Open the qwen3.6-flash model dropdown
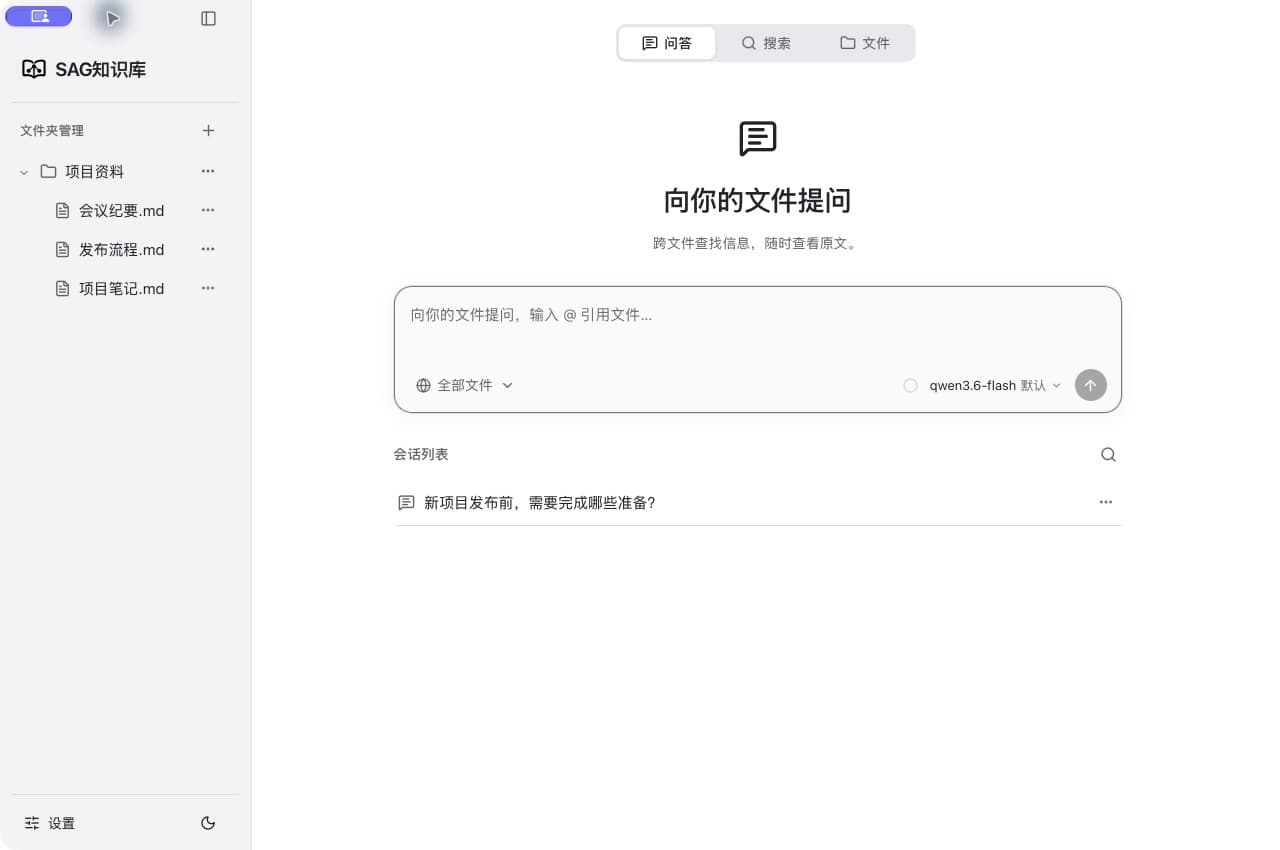Screen dimensions: 1280x850 click(x=995, y=385)
